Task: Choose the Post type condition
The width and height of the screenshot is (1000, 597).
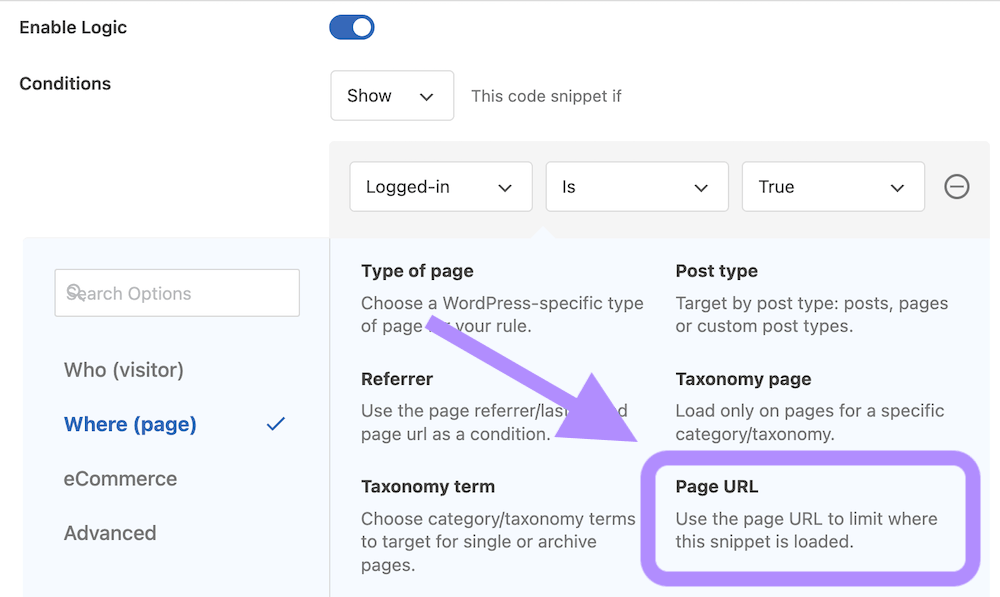Action: pyautogui.click(x=716, y=270)
